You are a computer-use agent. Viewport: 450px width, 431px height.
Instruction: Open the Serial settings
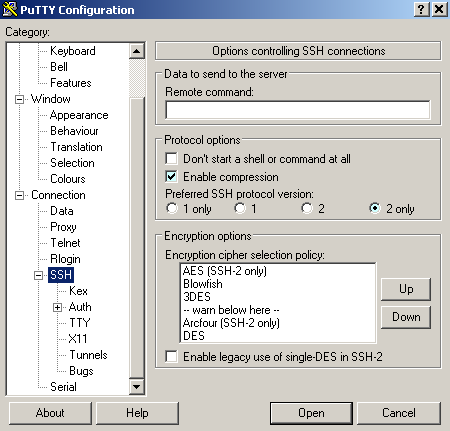[63, 387]
